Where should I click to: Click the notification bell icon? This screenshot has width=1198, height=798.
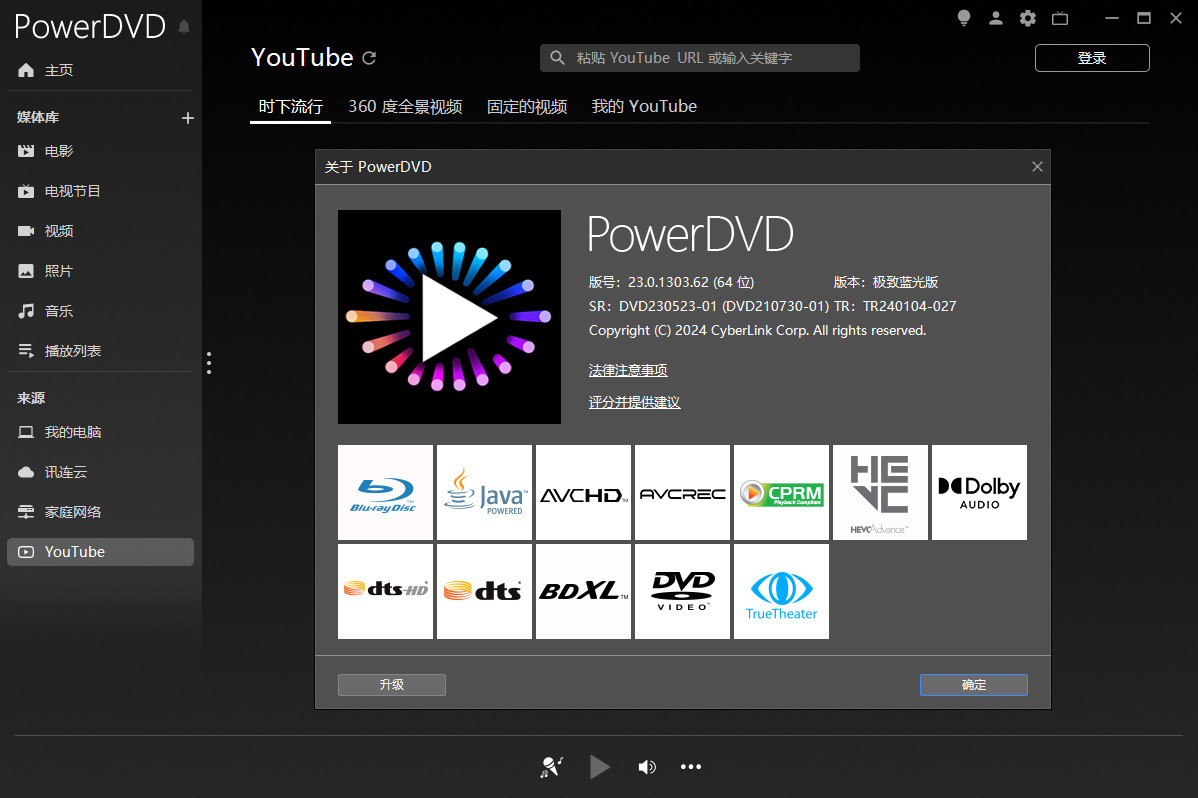[184, 27]
